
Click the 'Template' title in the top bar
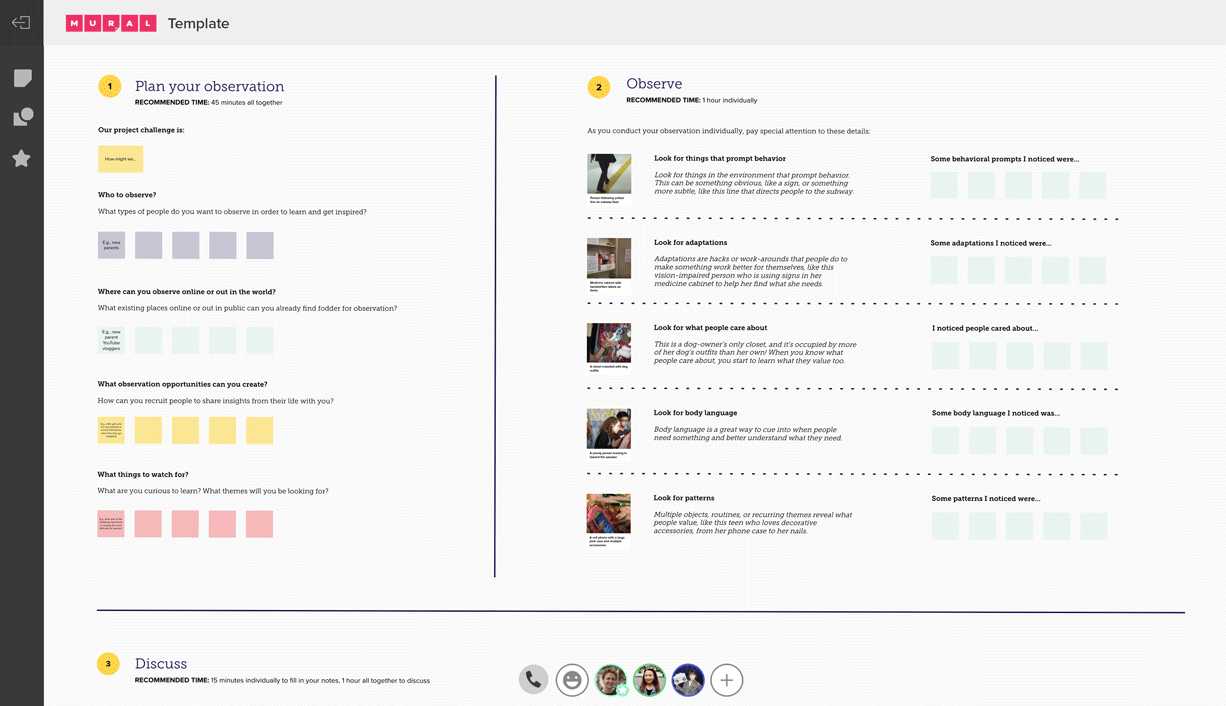click(198, 22)
